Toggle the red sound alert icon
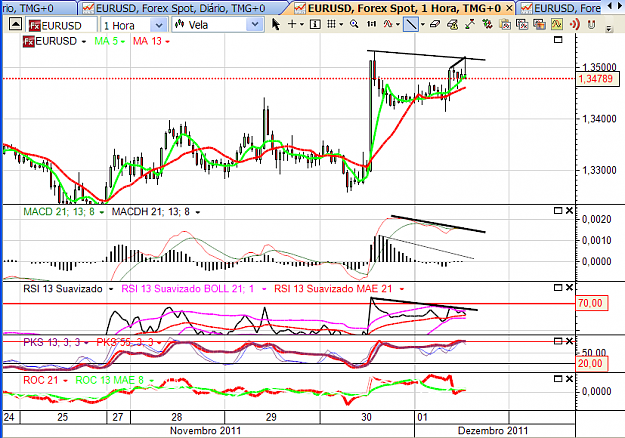This screenshot has height=438, width=625. coord(574,25)
